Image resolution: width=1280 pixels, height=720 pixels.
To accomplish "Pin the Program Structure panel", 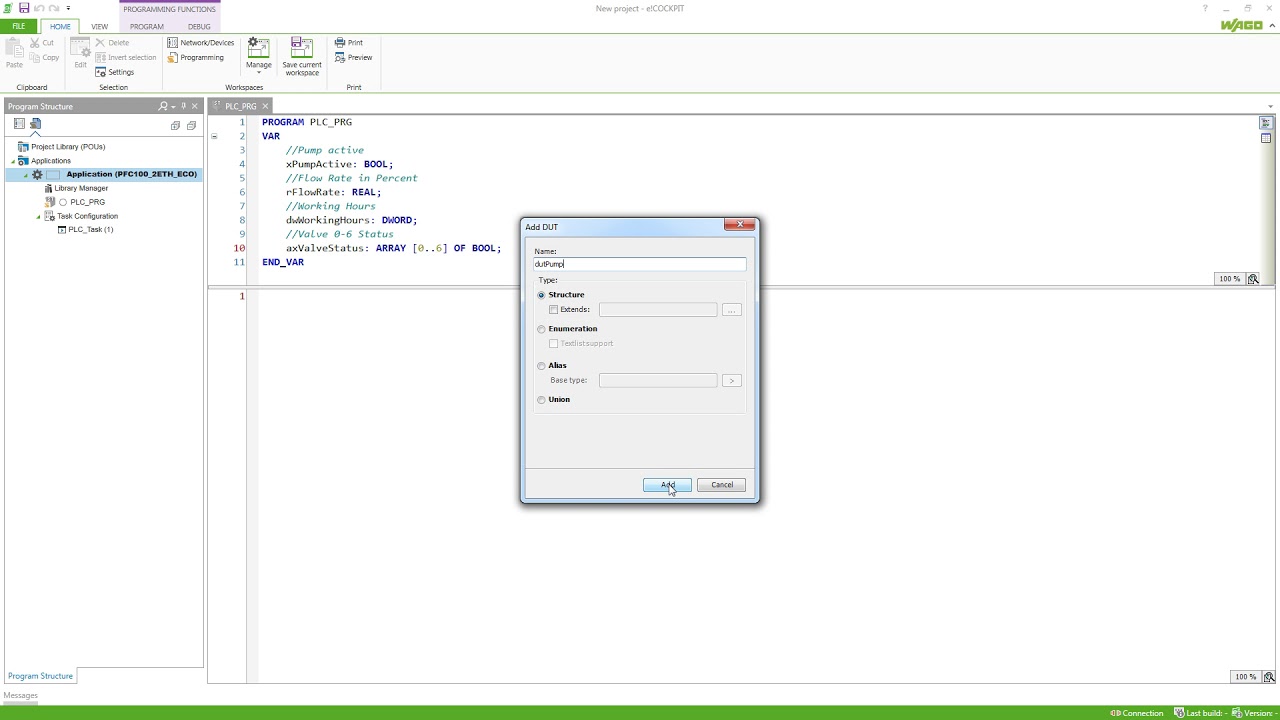I will point(184,106).
